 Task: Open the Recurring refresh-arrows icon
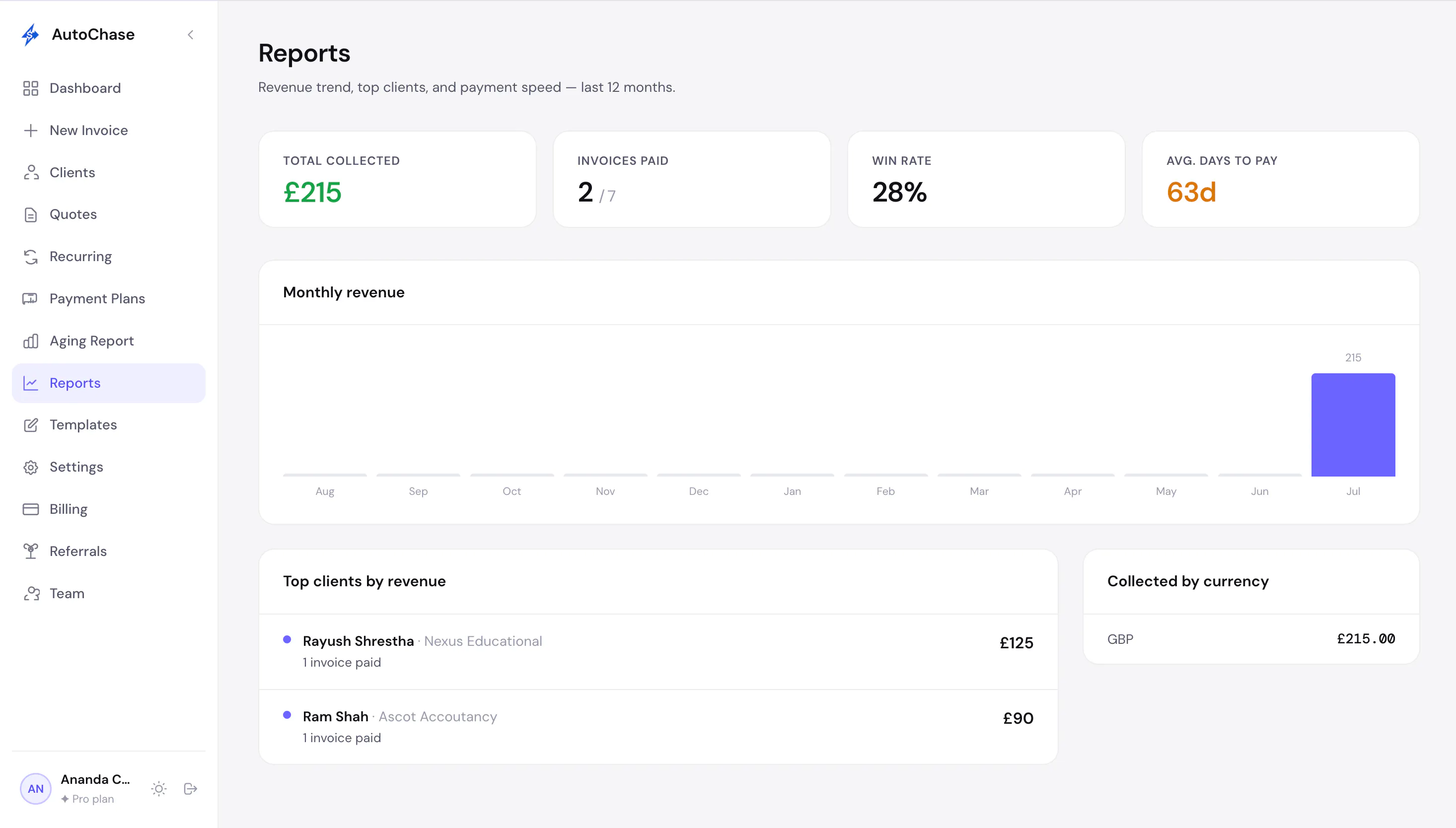tap(31, 257)
